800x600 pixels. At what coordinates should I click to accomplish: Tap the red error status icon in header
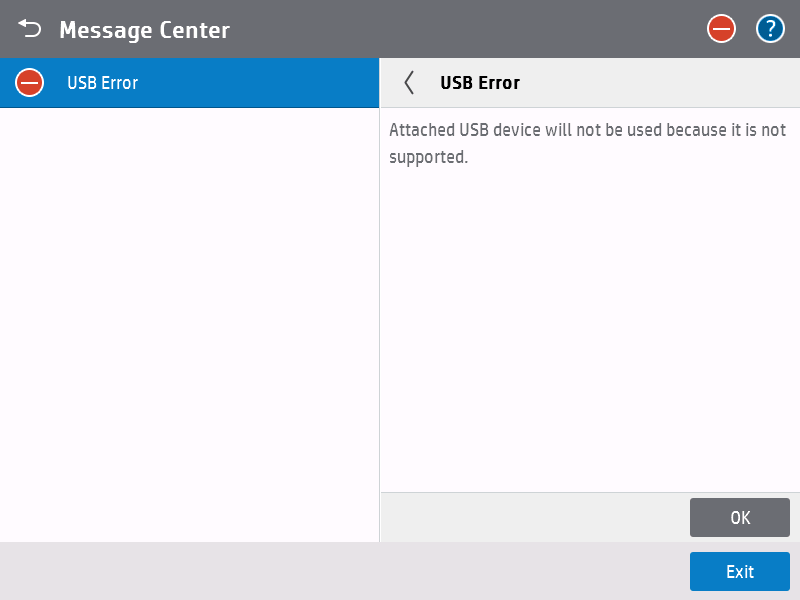pos(721,29)
